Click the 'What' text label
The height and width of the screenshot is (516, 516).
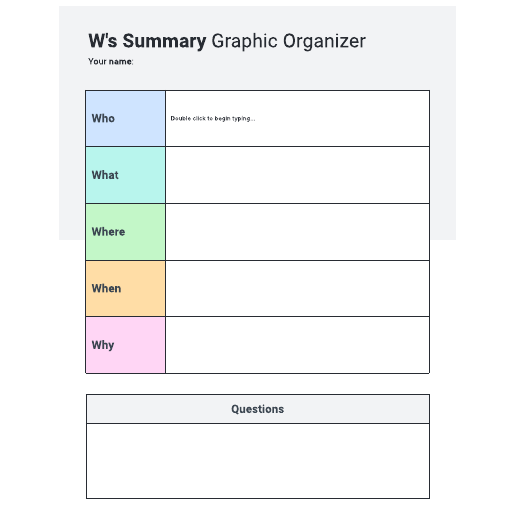pyautogui.click(x=105, y=175)
